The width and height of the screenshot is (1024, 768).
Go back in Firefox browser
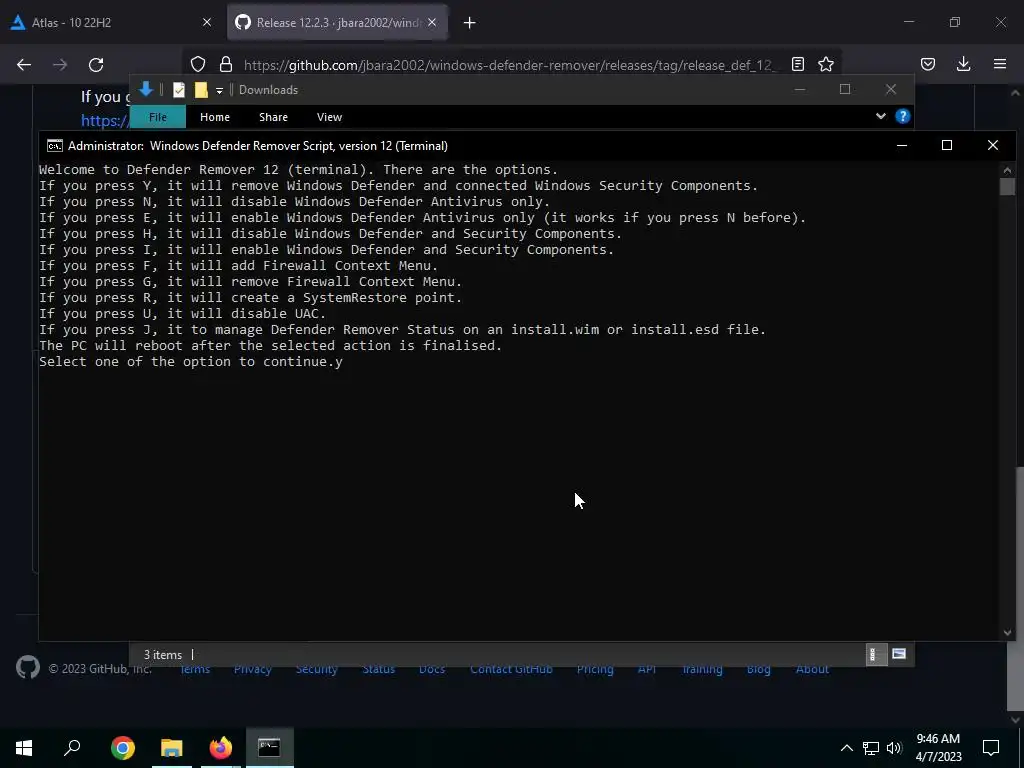coord(24,65)
